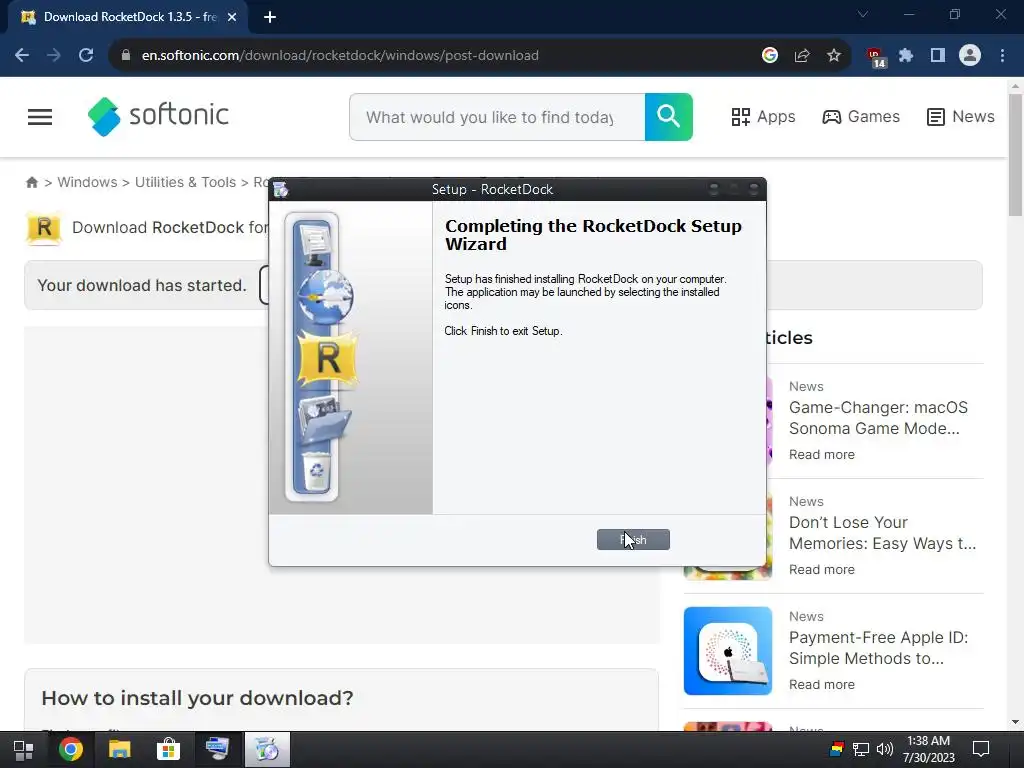
Task: Select the address bar URL
Action: (340, 56)
